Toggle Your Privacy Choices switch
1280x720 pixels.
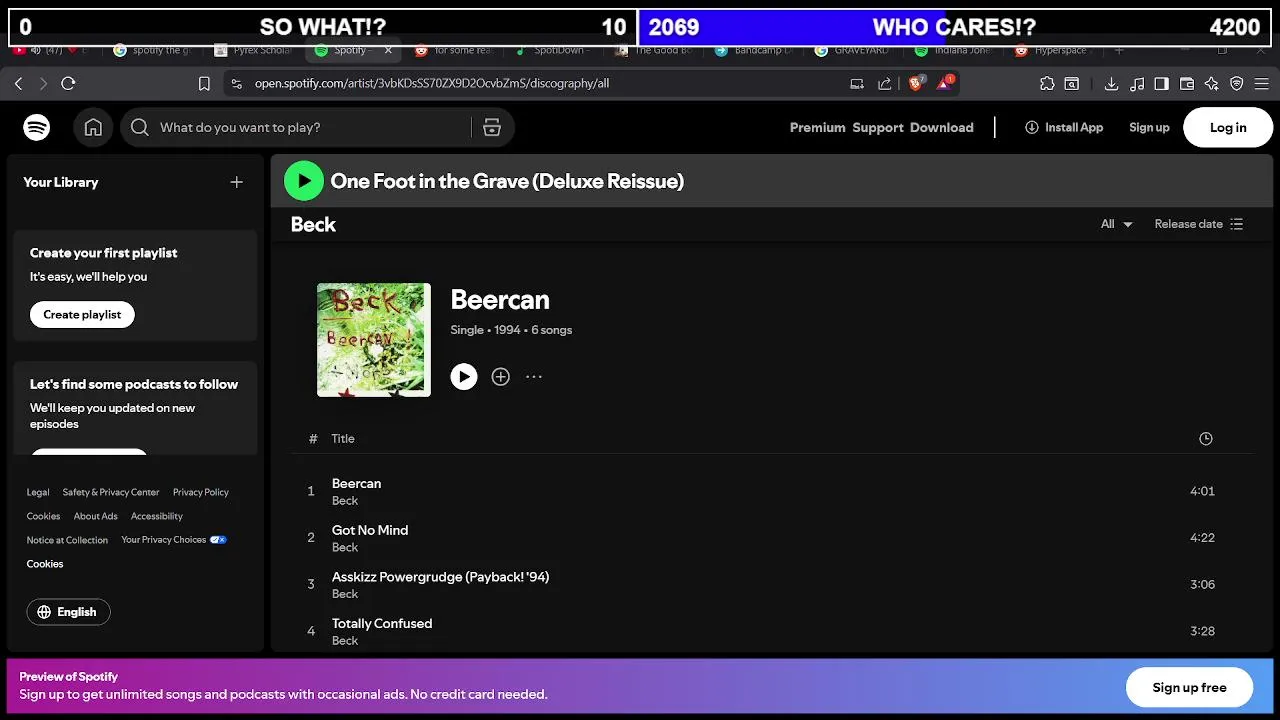pos(218,540)
